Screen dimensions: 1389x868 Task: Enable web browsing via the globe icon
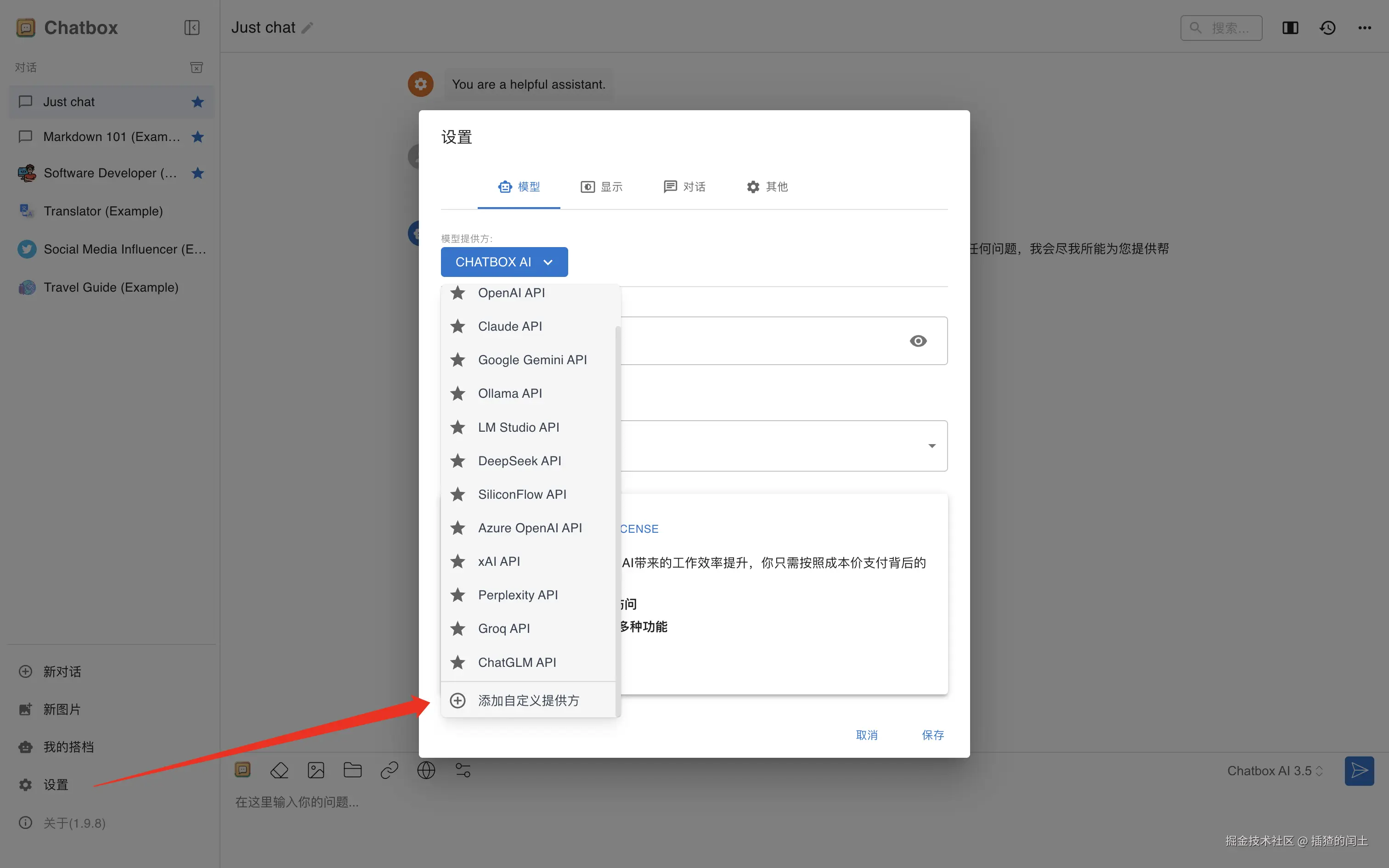(426, 770)
